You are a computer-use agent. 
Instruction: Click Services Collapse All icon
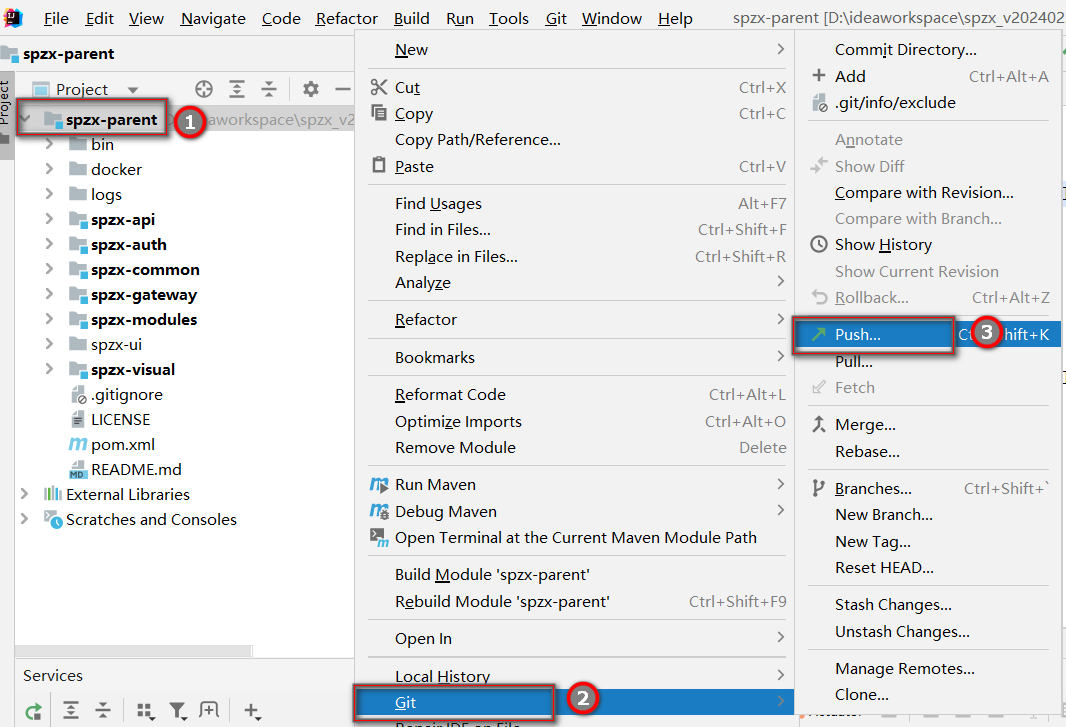click(103, 711)
